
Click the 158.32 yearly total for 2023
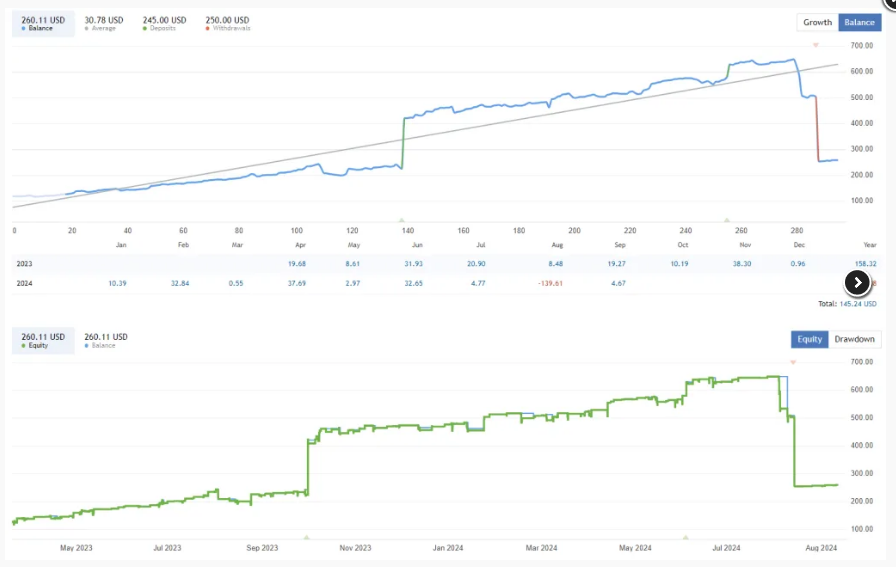[865, 264]
